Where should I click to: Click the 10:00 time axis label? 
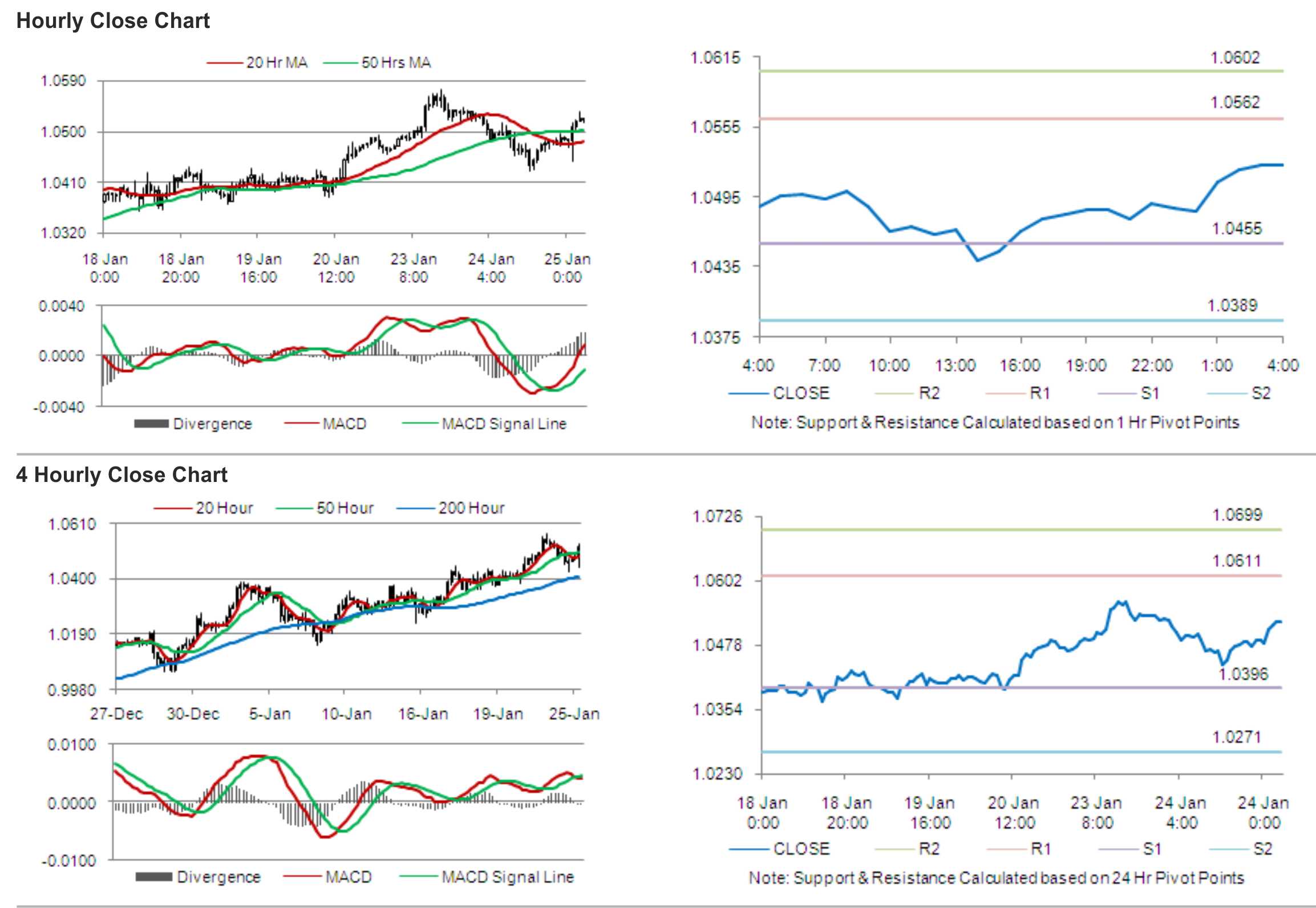point(889,365)
